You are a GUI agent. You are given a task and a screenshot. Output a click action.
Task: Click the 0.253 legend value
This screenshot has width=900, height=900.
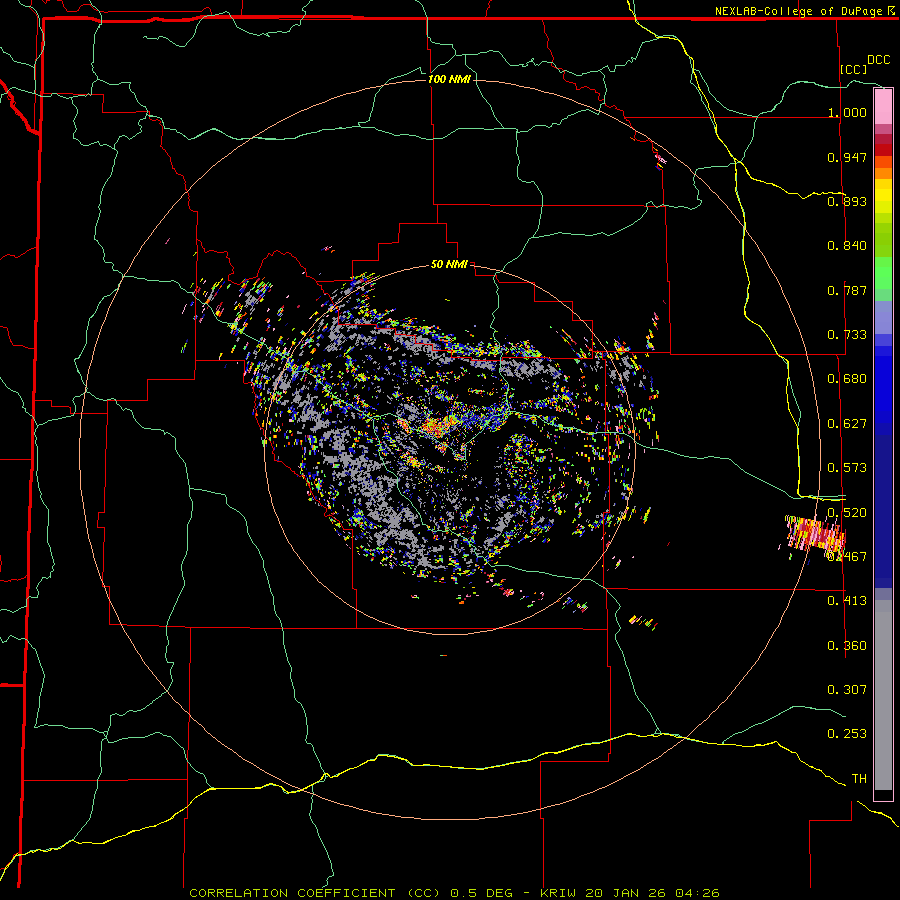point(847,734)
